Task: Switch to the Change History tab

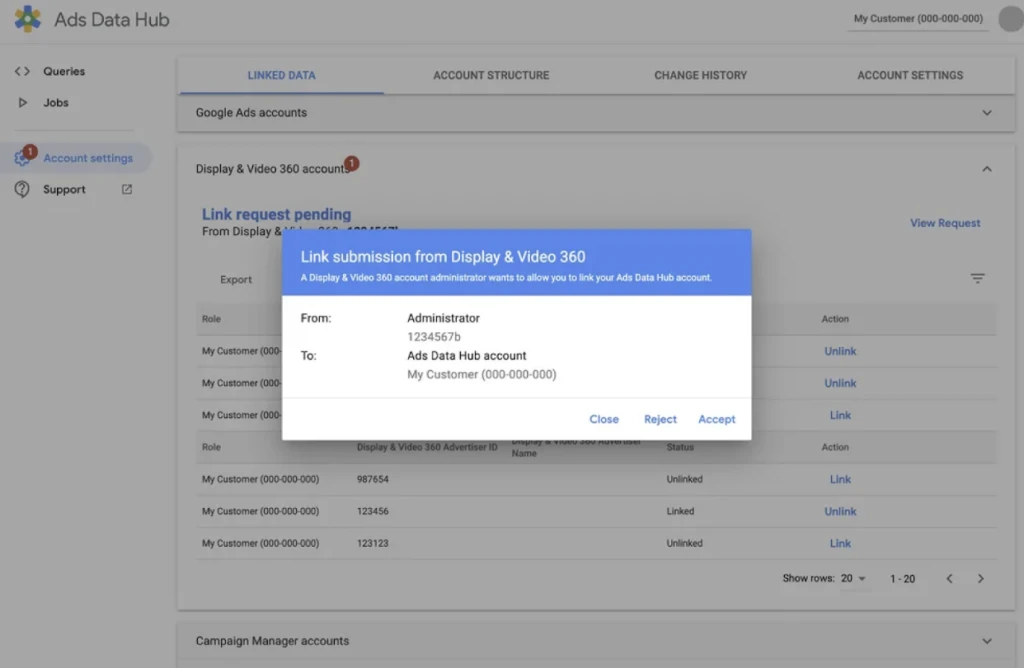Action: 699,74
